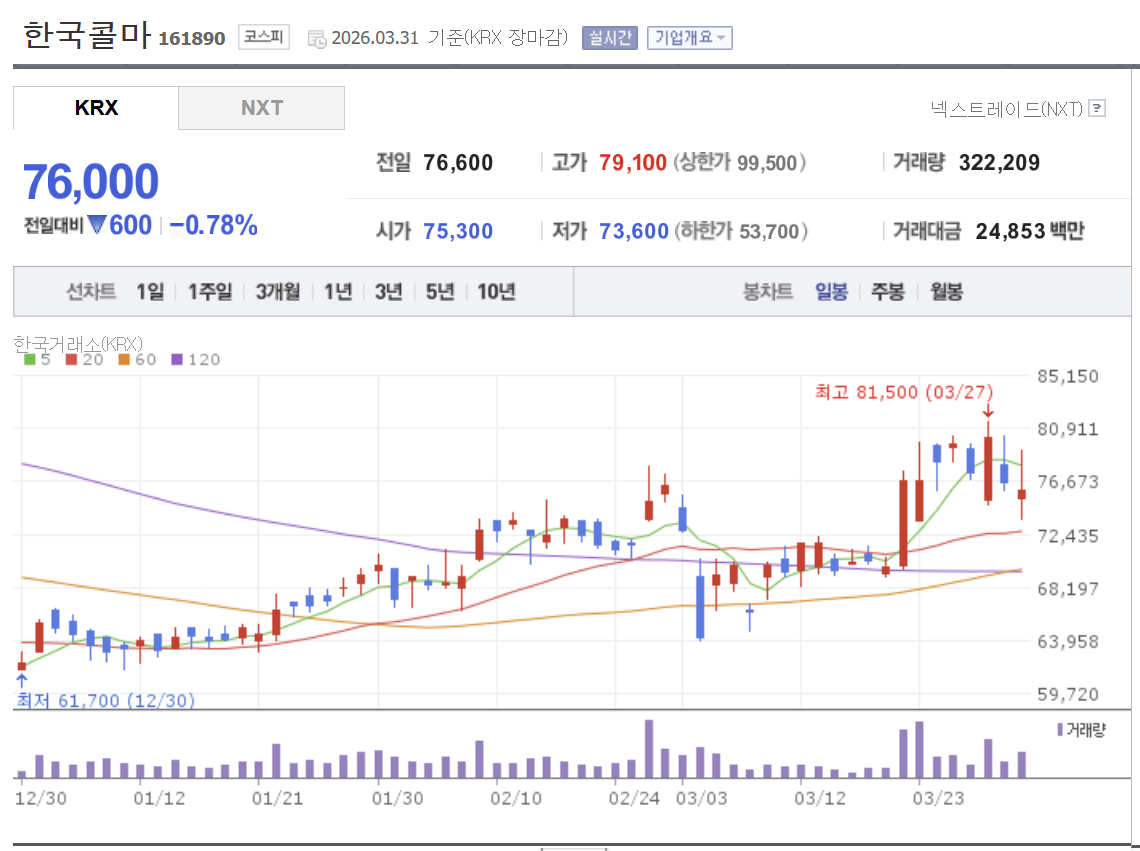Click the purple 120-day moving average swatch
This screenshot has height=851, width=1140.
point(177,359)
